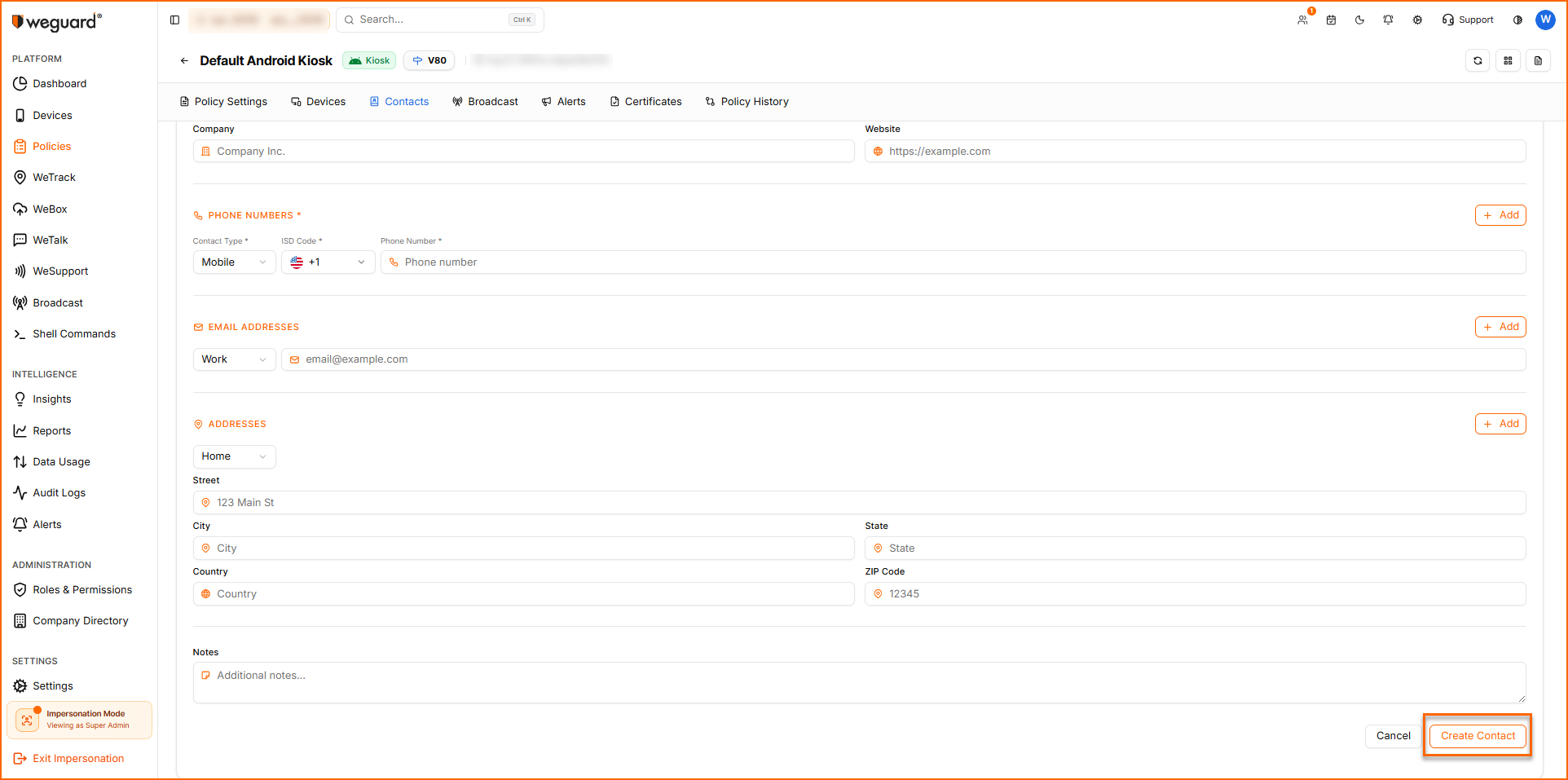Screen dimensions: 1568x780
Task: Click the back arrow beside Default Android Kiosk
Action: (x=184, y=60)
